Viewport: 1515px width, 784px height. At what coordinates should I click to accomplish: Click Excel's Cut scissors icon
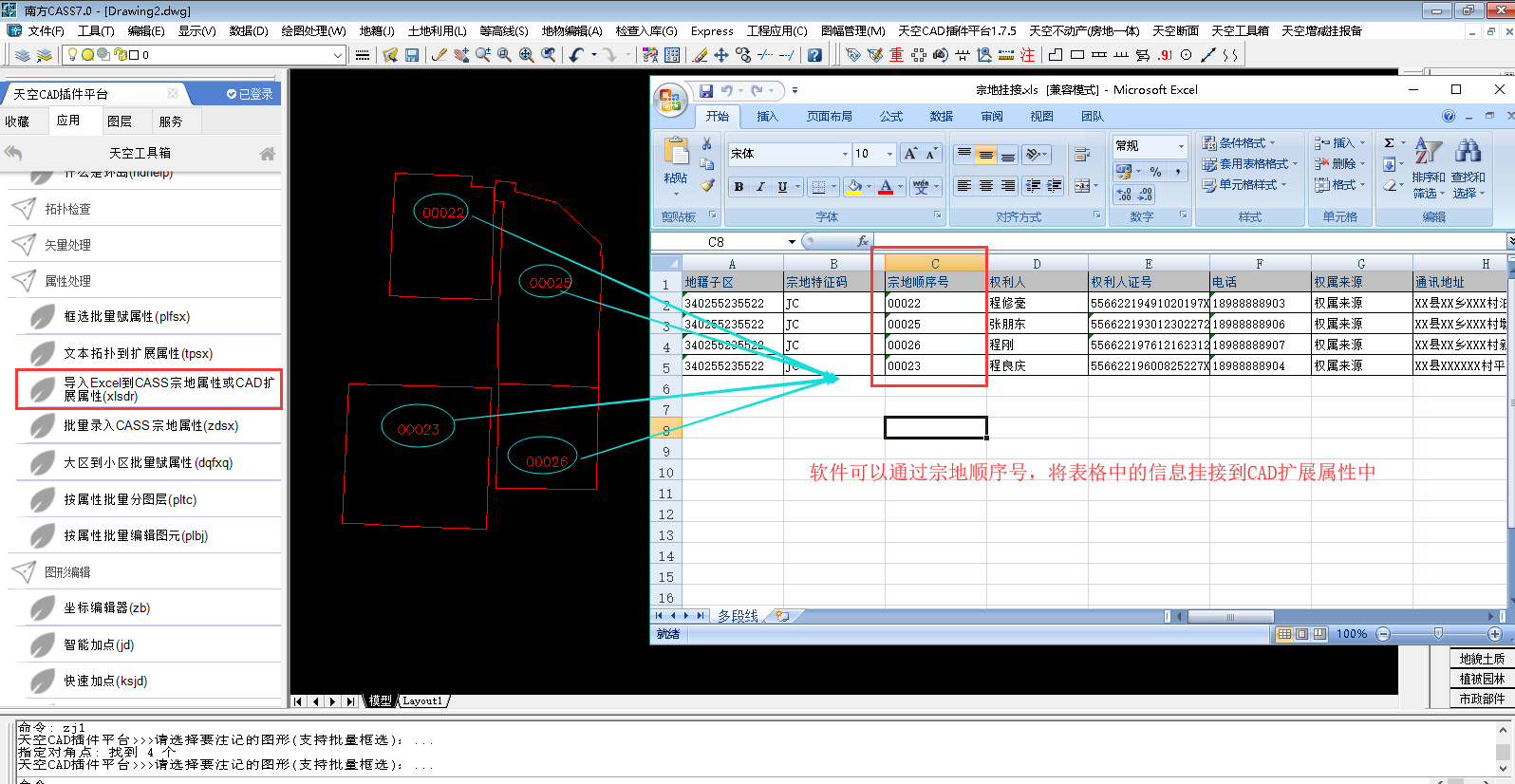(x=706, y=143)
